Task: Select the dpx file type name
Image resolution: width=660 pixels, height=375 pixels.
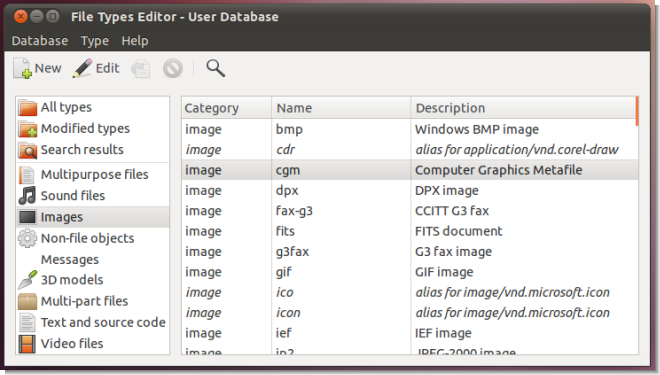Action: click(x=287, y=191)
